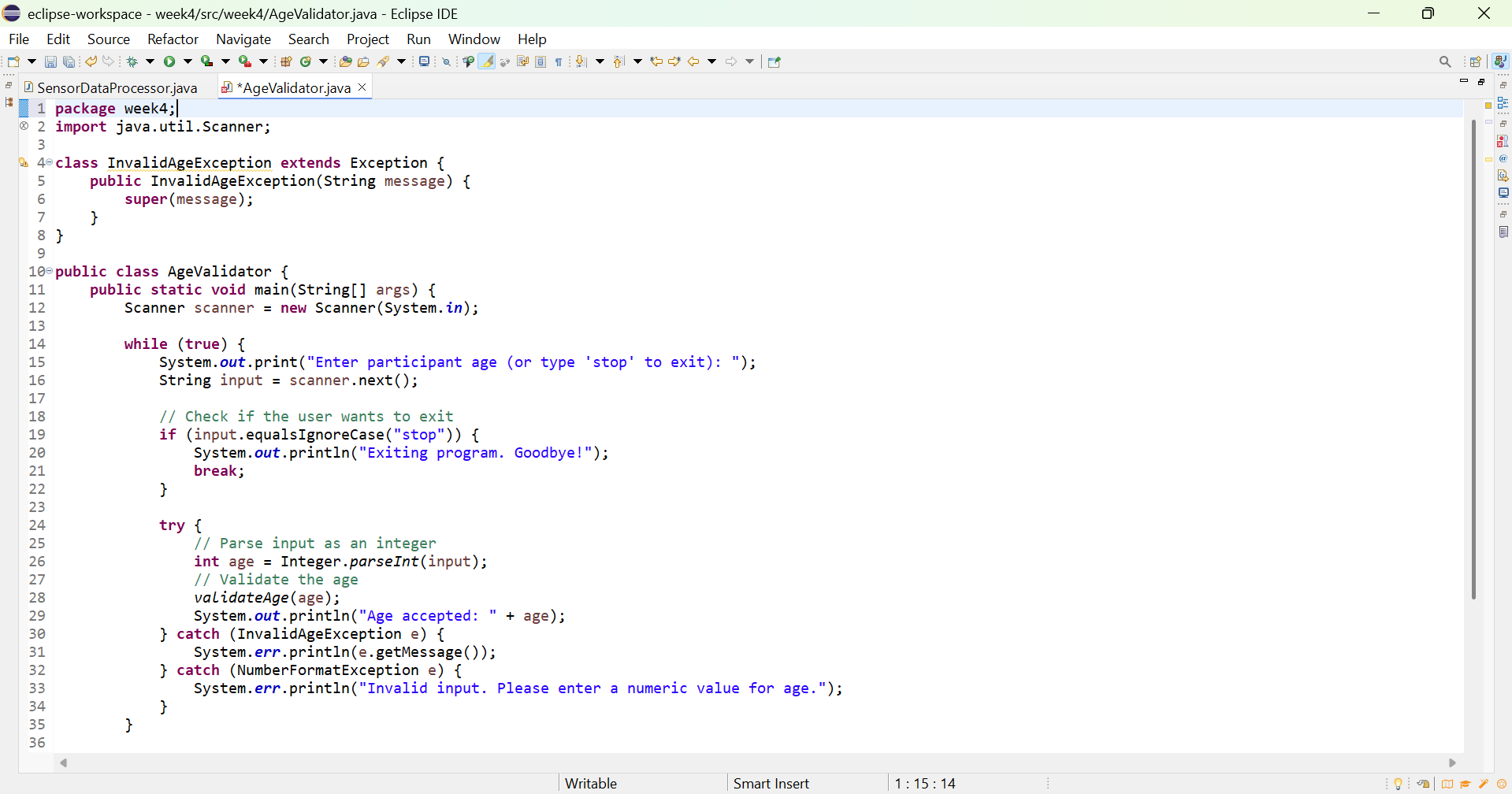The width and height of the screenshot is (1512, 794).
Task: Collapse the InvalidAgeException class fold marker
Action: point(49,162)
